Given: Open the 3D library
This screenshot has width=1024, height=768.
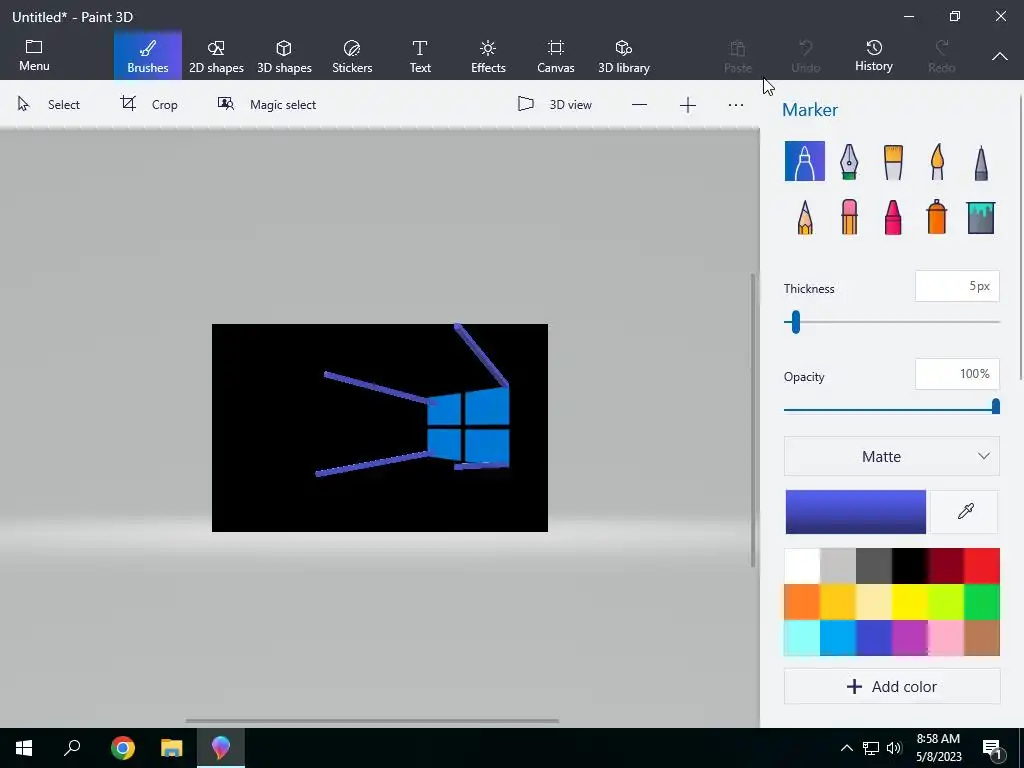Looking at the screenshot, I should tap(624, 56).
